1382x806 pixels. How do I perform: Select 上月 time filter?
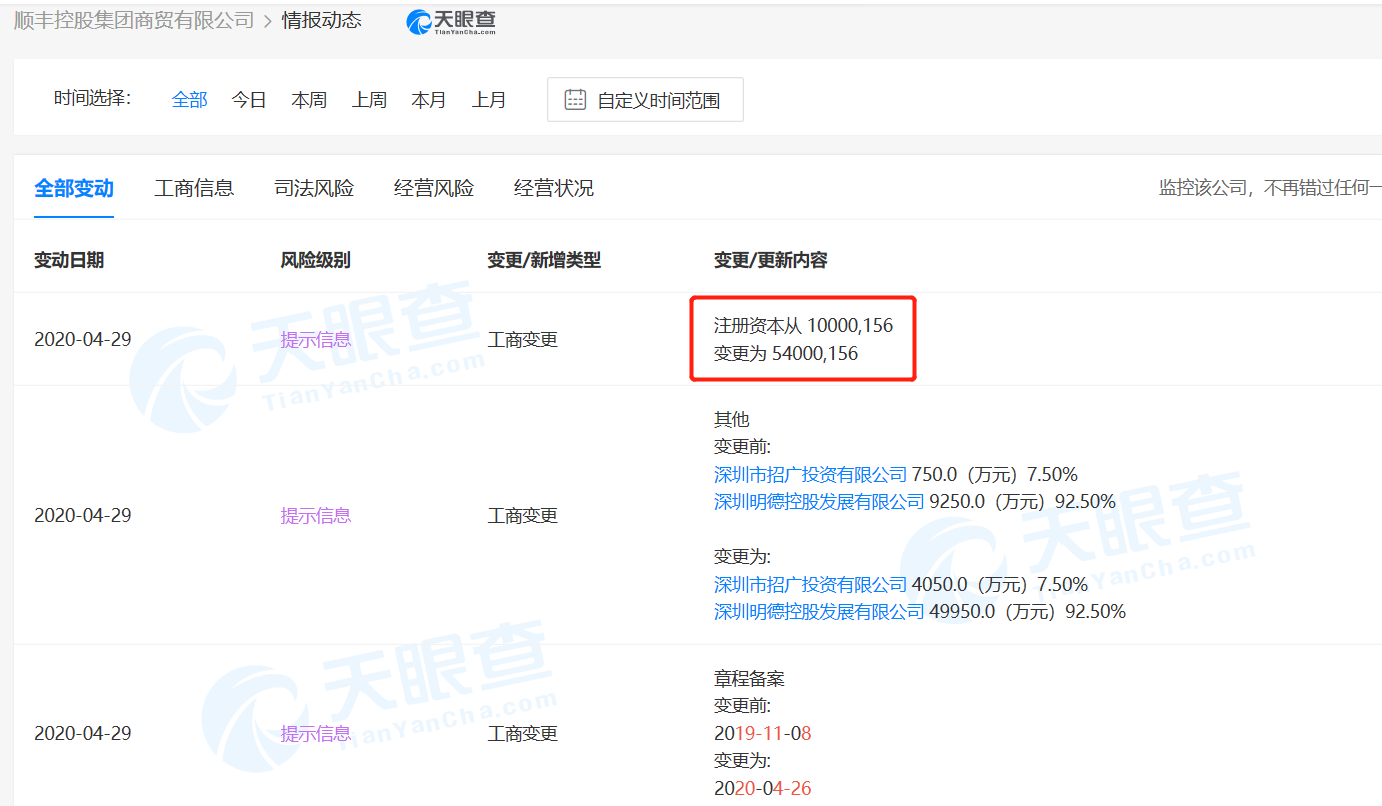click(x=489, y=100)
